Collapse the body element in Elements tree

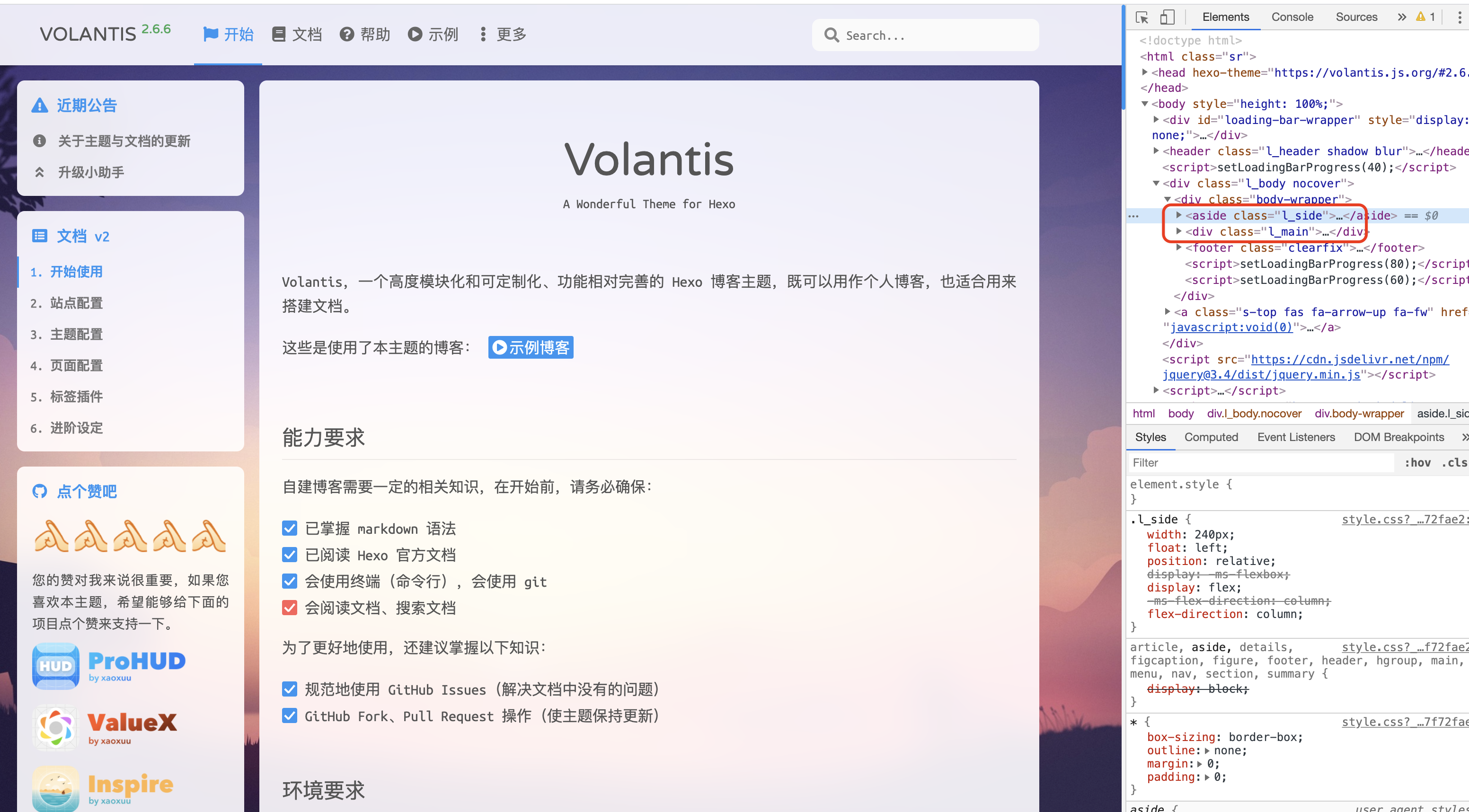(1144, 104)
